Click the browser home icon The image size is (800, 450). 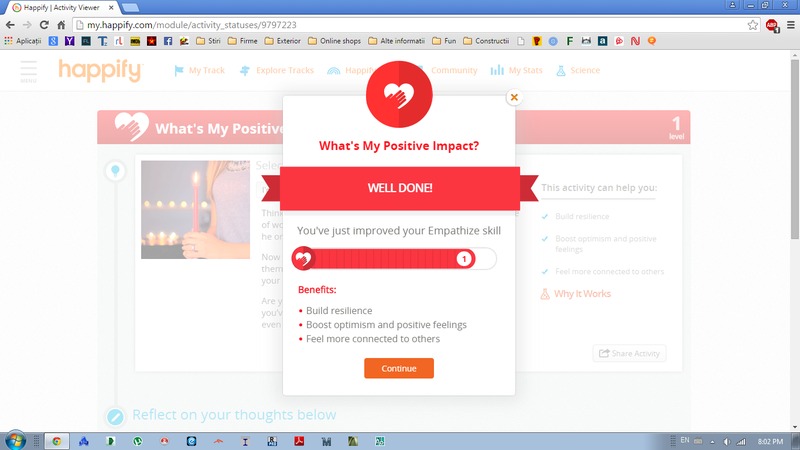61,25
